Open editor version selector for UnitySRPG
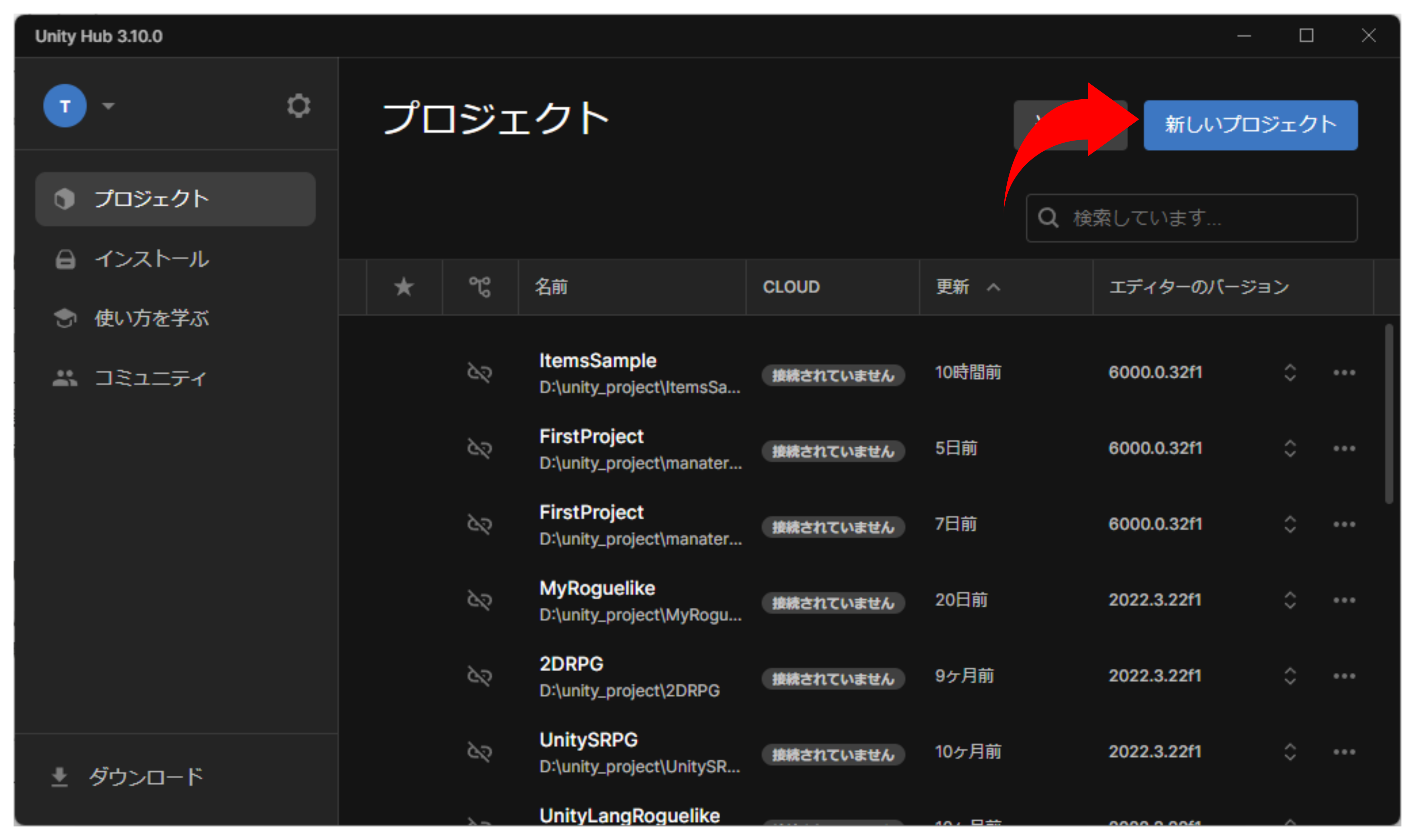The height and width of the screenshot is (840, 1415). (x=1290, y=752)
